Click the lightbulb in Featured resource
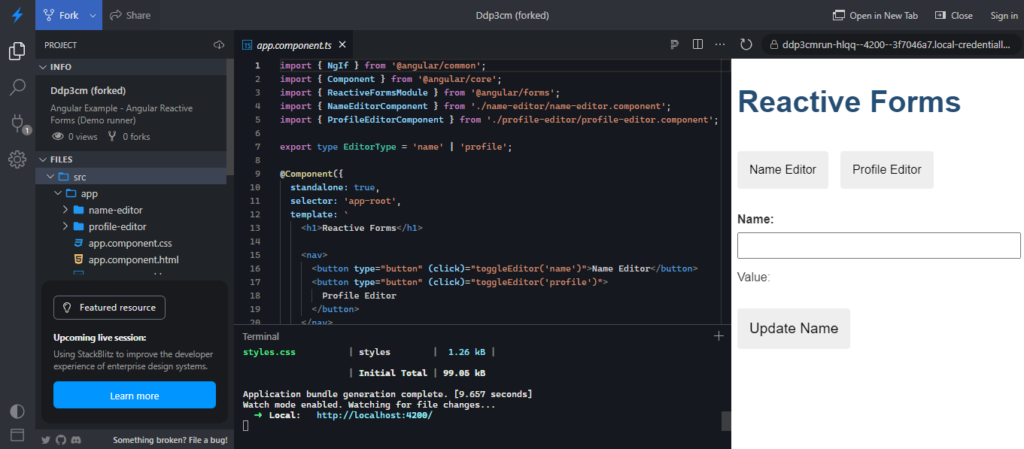 [67, 307]
